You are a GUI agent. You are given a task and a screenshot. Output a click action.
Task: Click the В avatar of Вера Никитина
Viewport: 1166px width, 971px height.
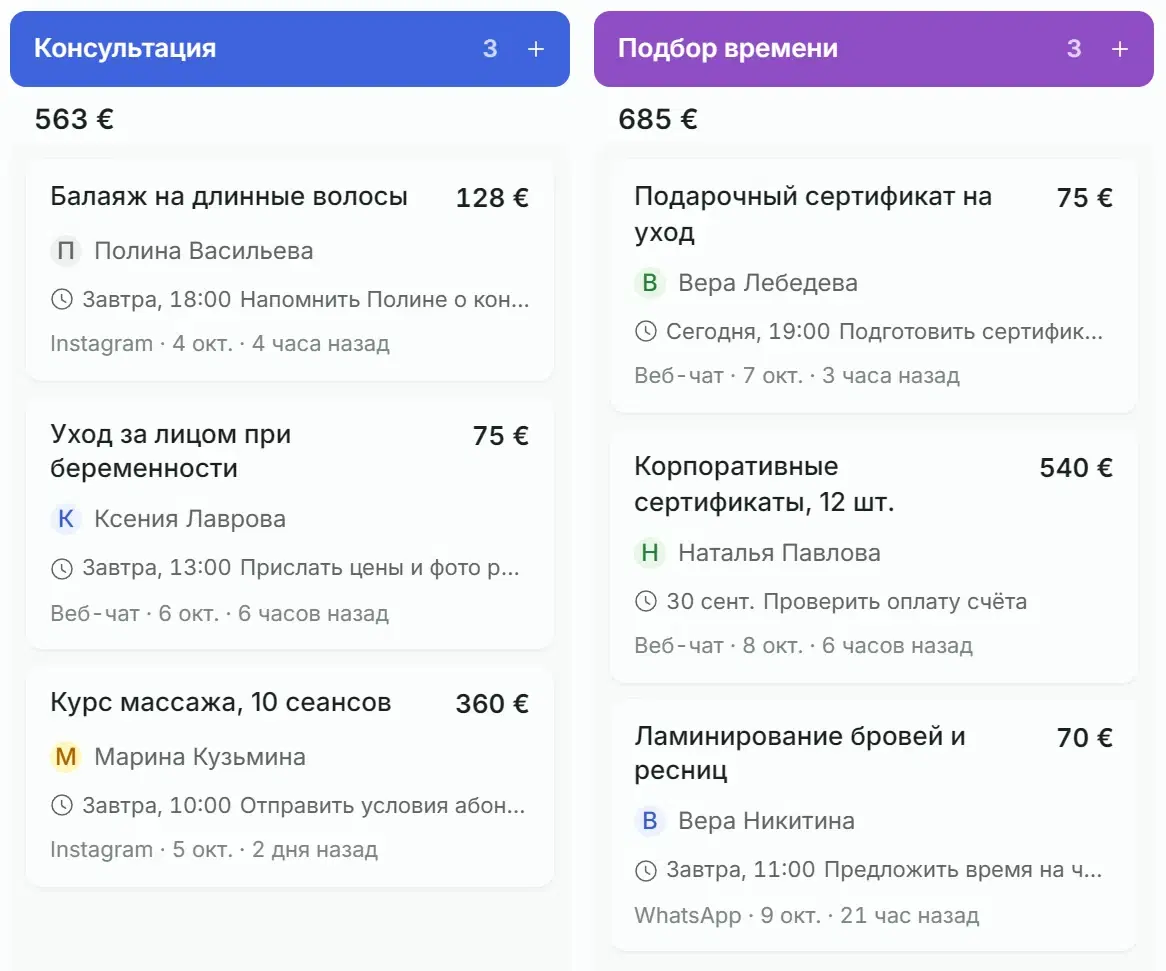pyautogui.click(x=649, y=821)
